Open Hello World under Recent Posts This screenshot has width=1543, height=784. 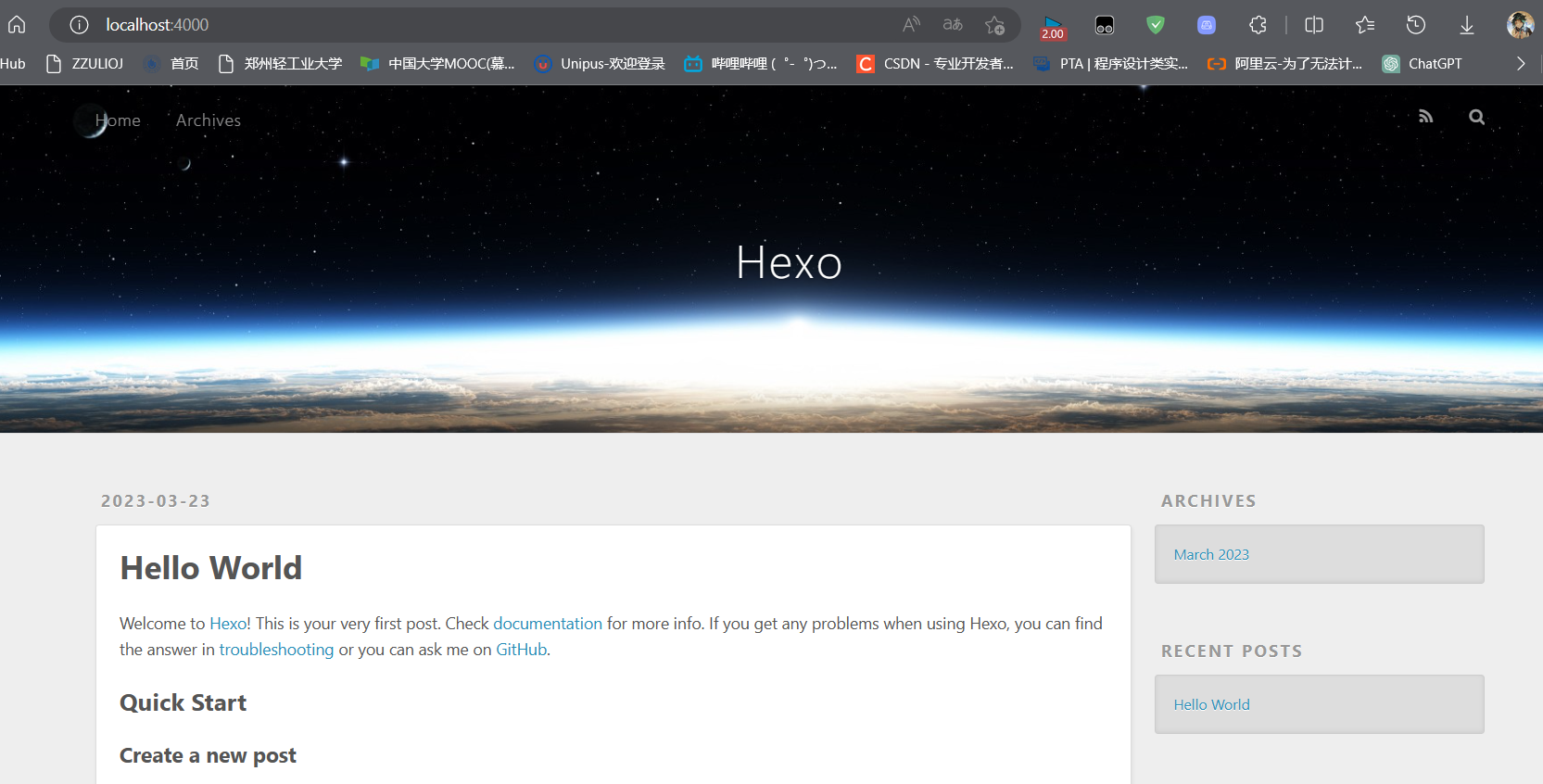1211,704
